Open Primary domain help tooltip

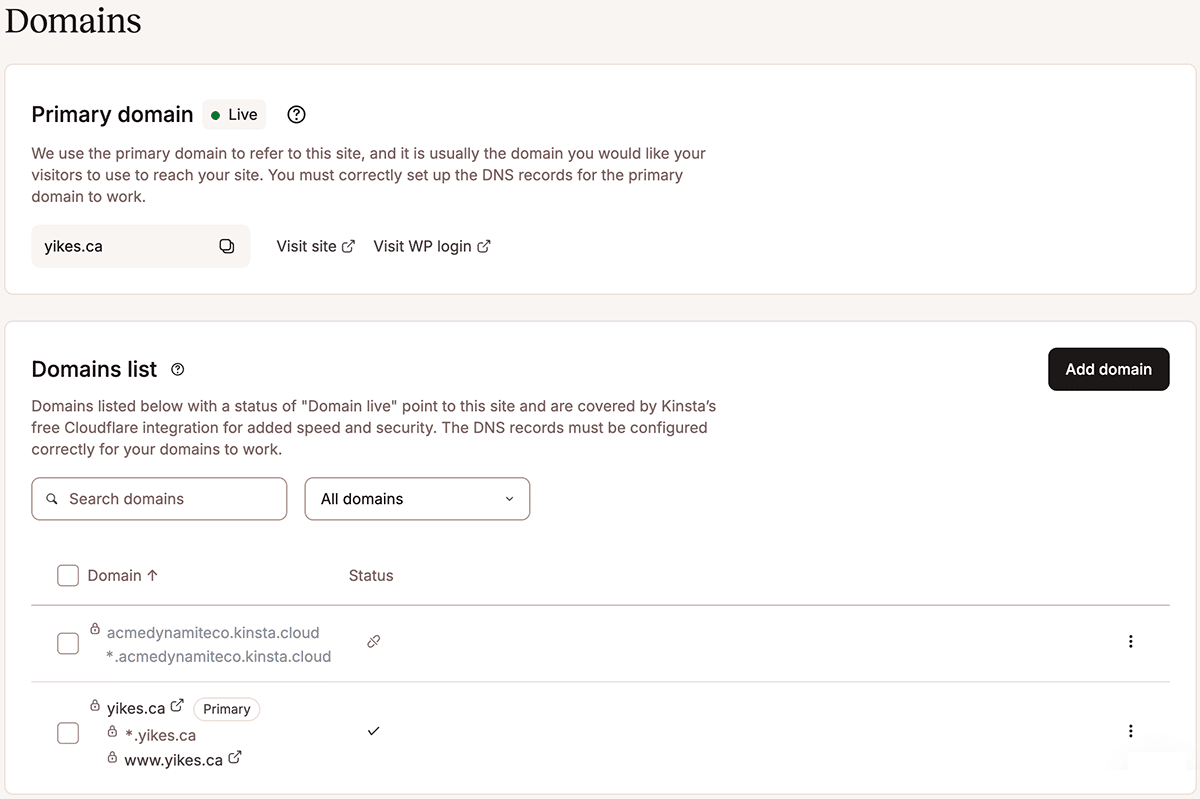point(296,115)
